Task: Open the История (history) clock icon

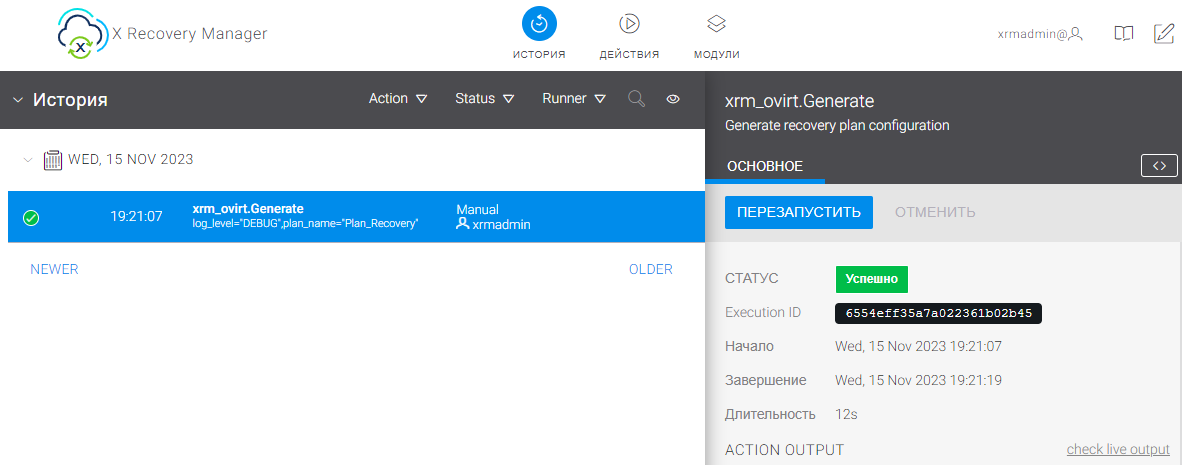Action: click(539, 24)
